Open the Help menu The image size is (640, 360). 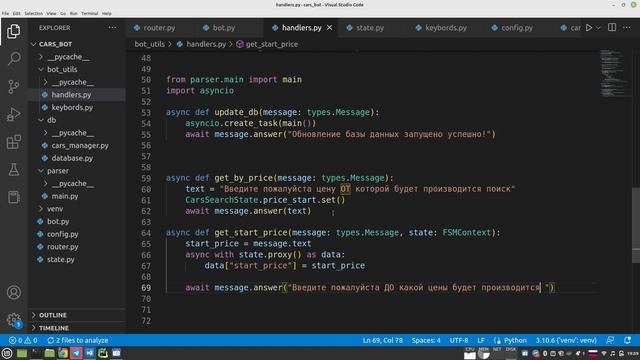pyautogui.click(x=107, y=13)
